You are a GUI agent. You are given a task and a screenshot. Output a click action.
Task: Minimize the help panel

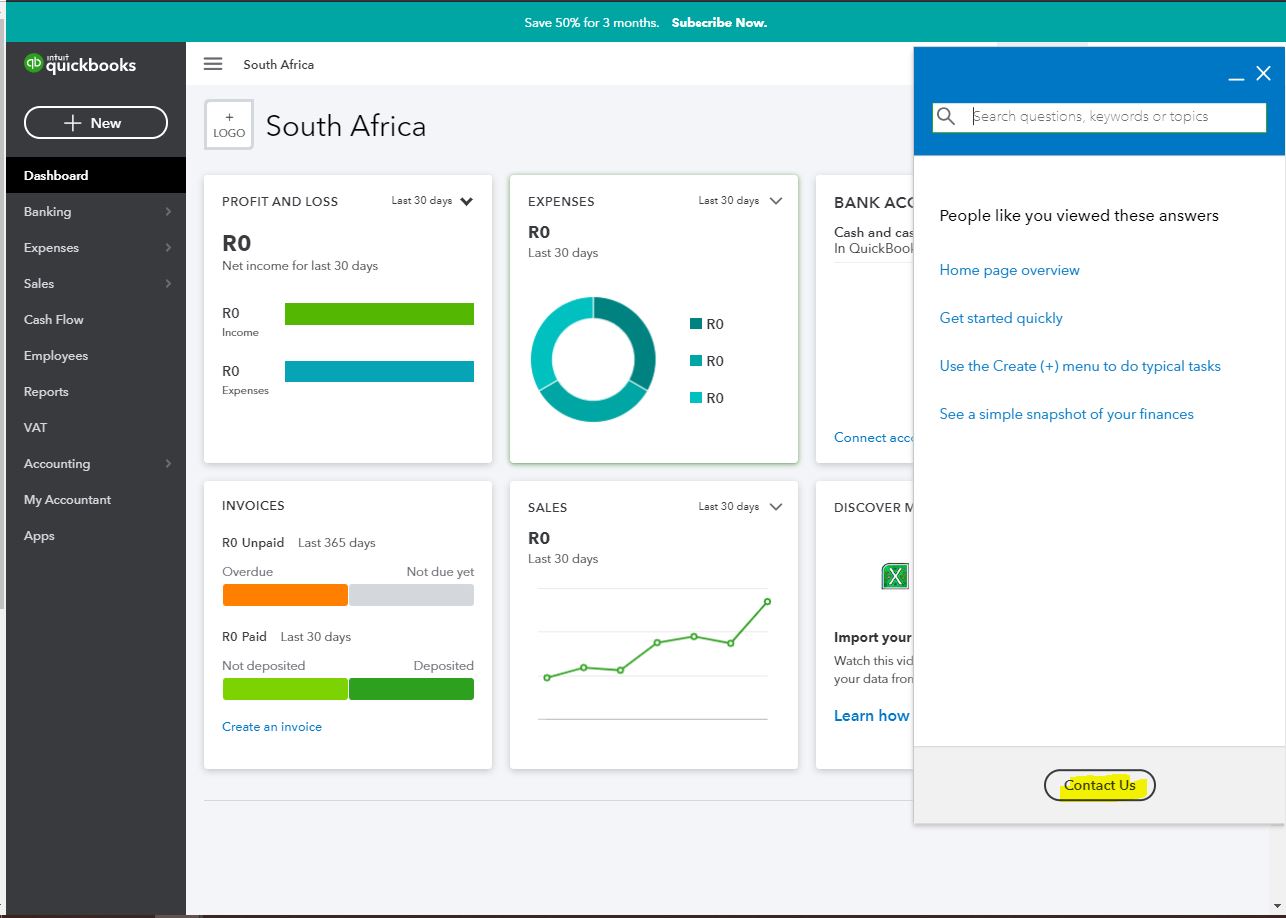(x=1237, y=76)
